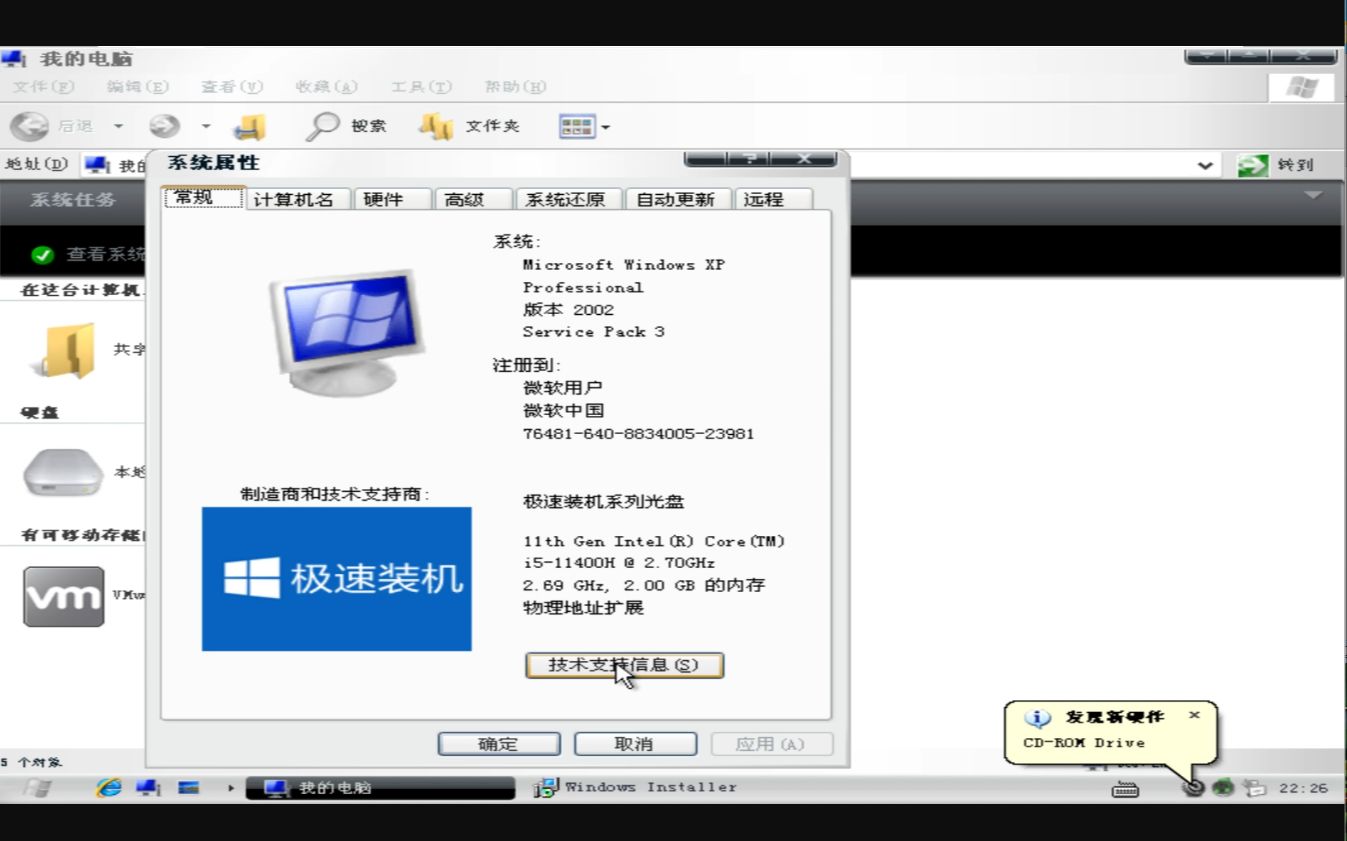The height and width of the screenshot is (841, 1347).
Task: Click the green shield tray icon
Action: pos(1222,788)
